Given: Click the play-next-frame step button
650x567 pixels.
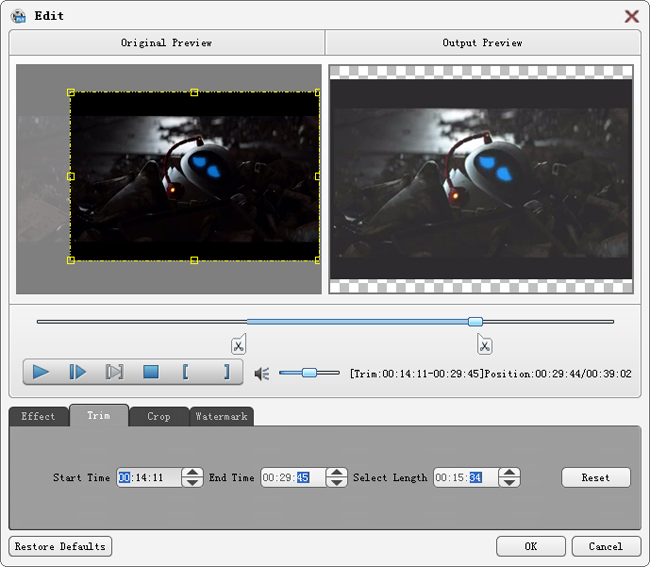Looking at the screenshot, I should (78, 372).
